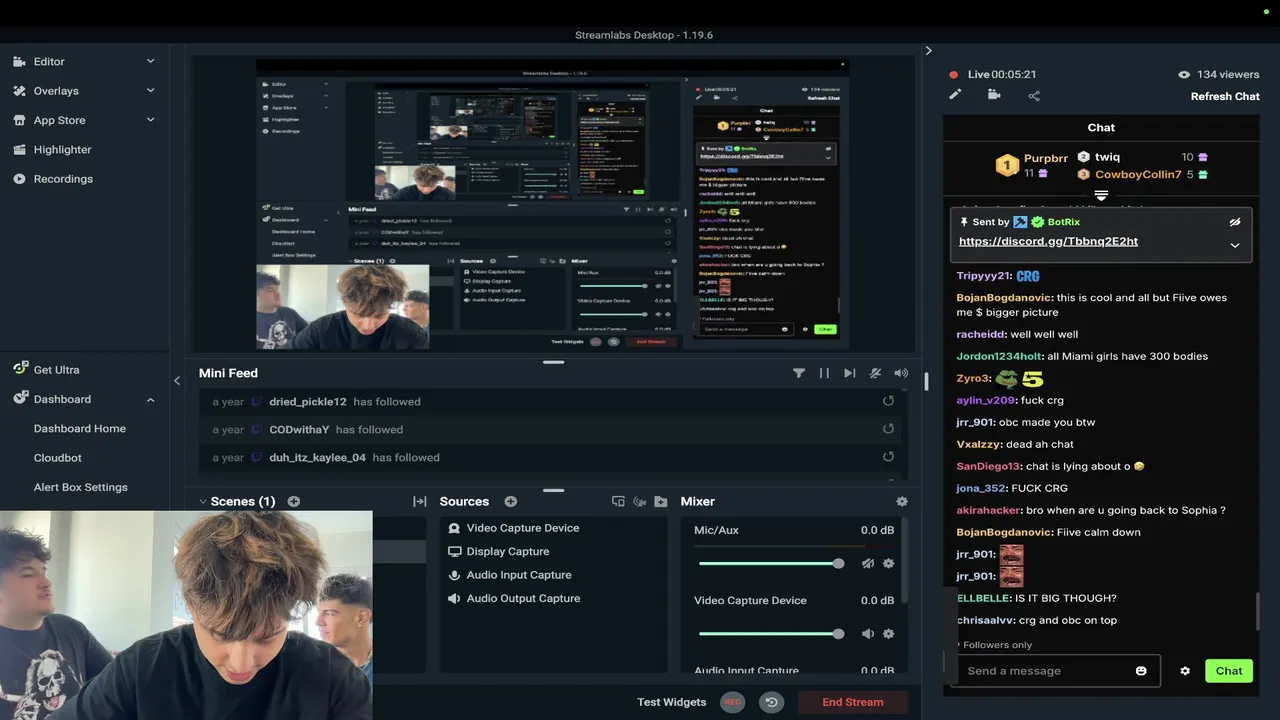Click Test Widgets

[671, 702]
